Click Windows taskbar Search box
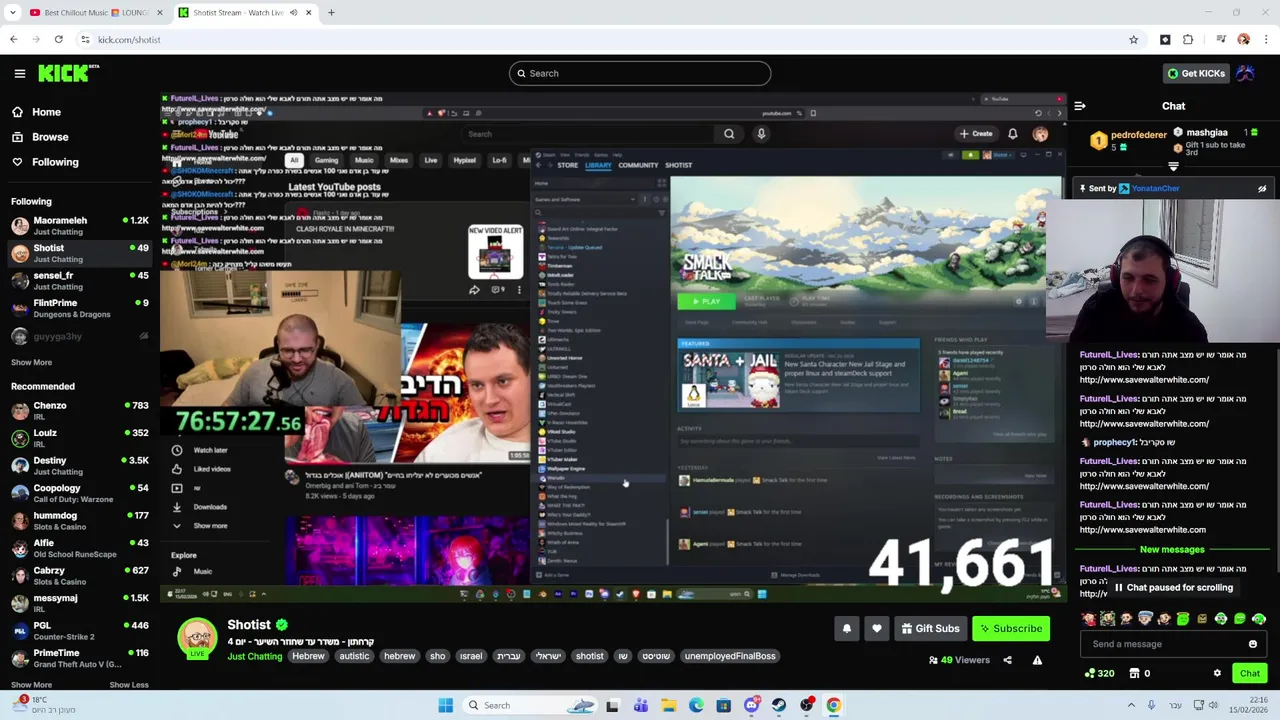The height and width of the screenshot is (720, 1280). click(530, 705)
